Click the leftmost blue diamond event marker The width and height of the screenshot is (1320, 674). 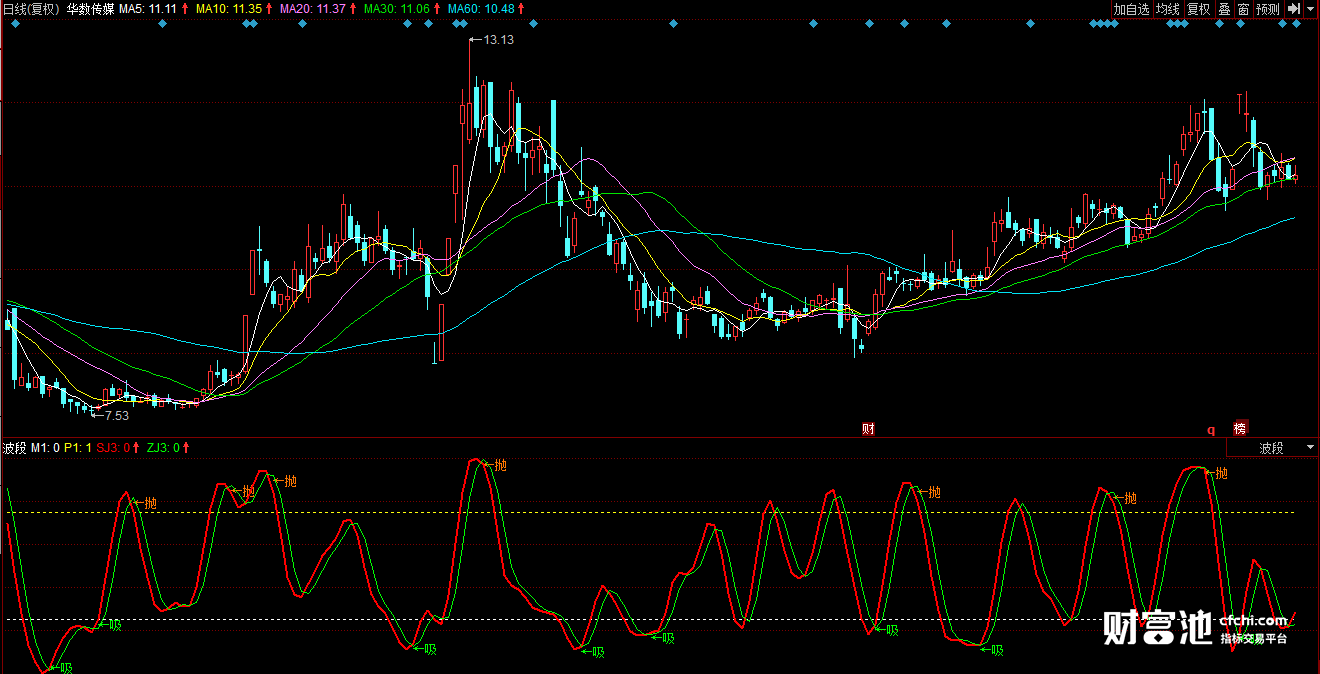(15, 23)
